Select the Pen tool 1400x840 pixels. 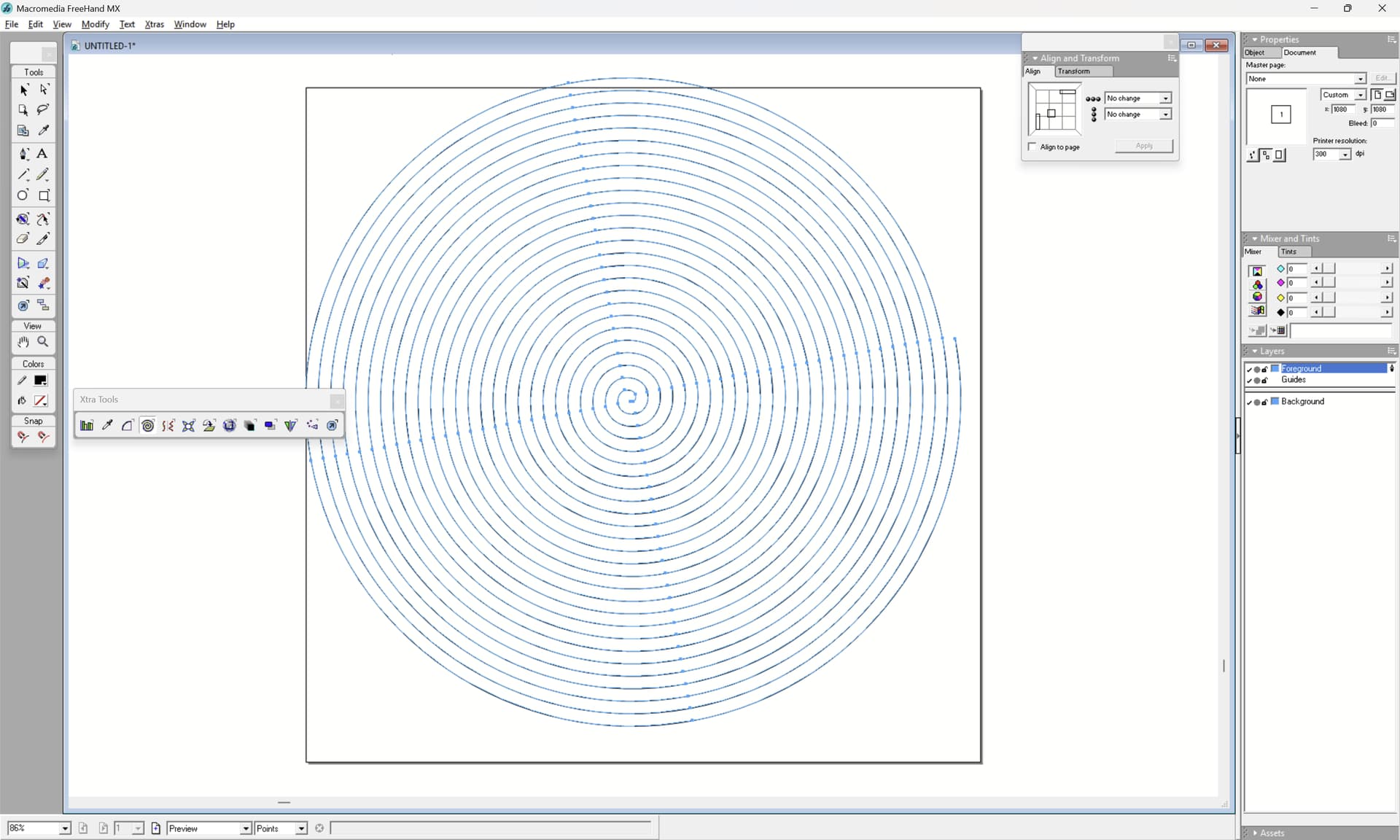tap(23, 154)
